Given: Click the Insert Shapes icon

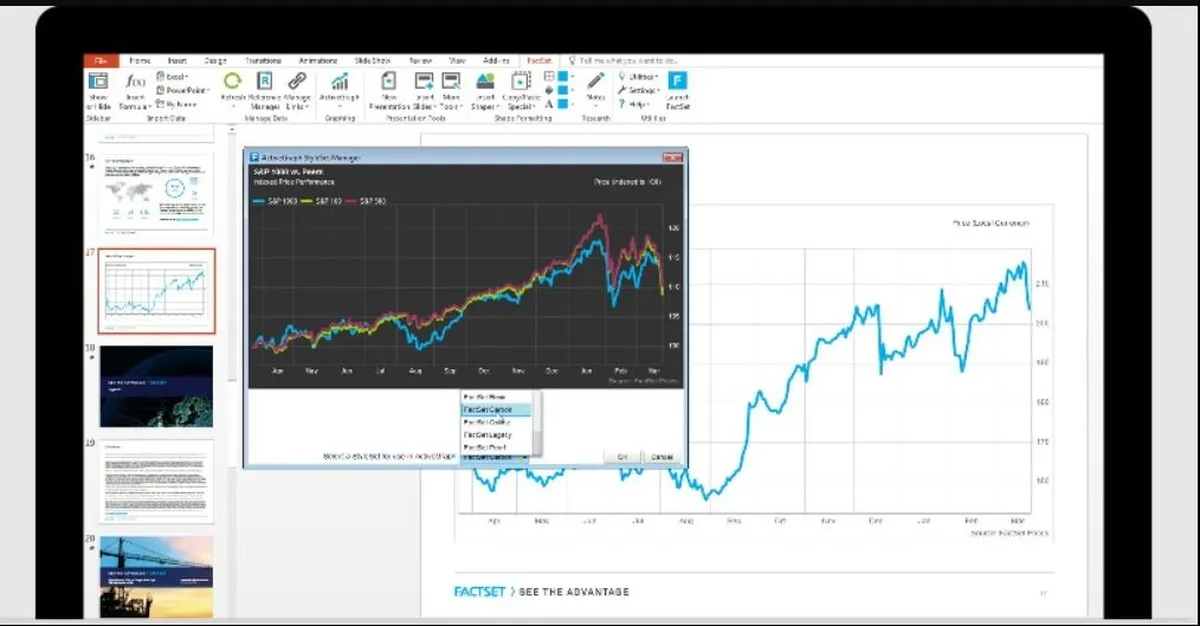Looking at the screenshot, I should pyautogui.click(x=485, y=81).
